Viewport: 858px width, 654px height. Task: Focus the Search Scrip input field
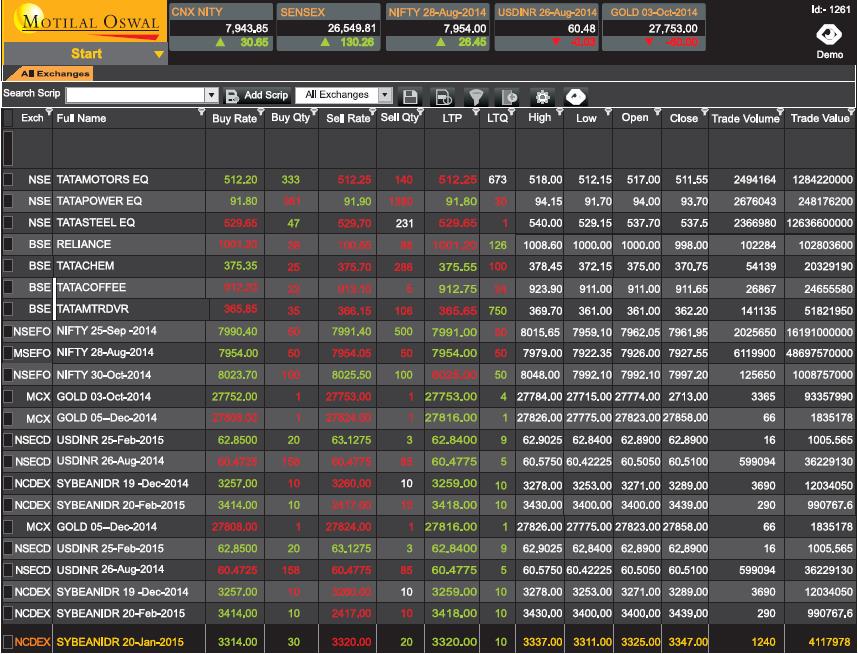click(136, 95)
